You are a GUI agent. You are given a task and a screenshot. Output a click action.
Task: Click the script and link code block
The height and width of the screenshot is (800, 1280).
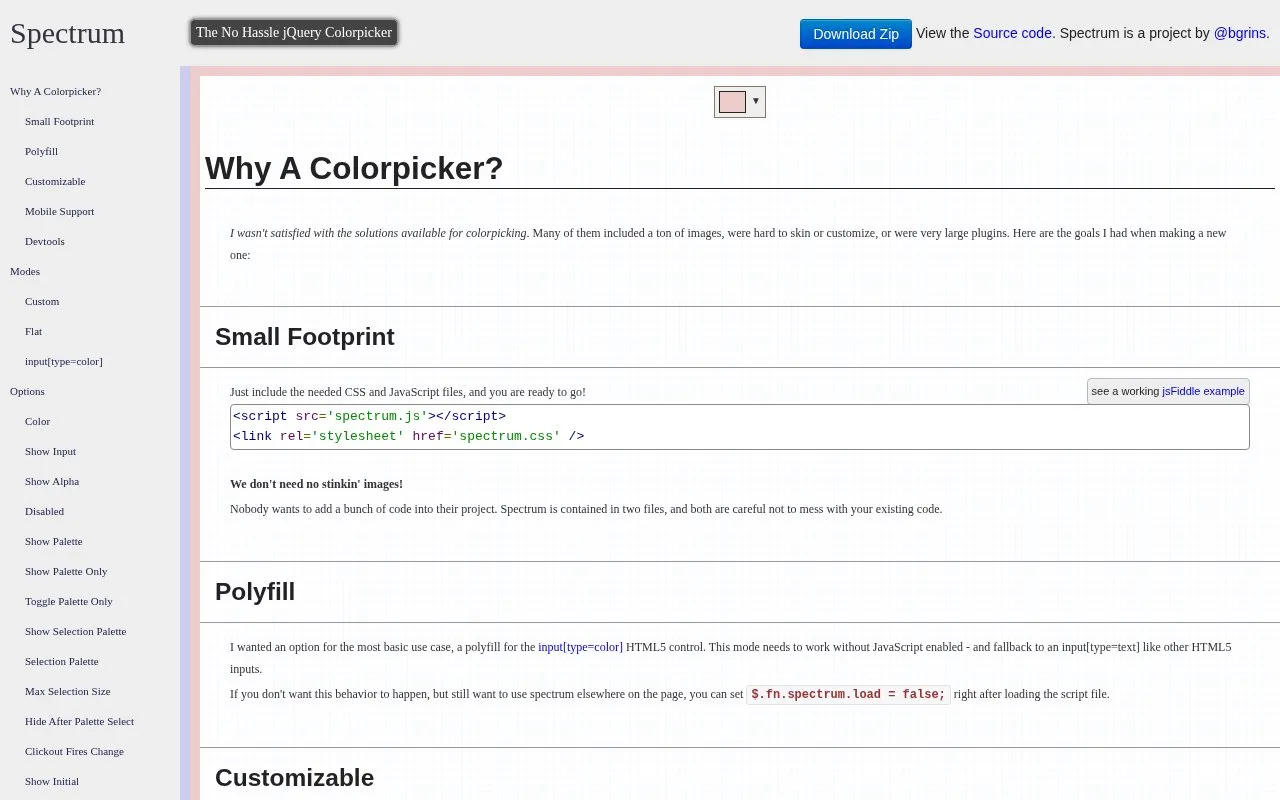[740, 427]
